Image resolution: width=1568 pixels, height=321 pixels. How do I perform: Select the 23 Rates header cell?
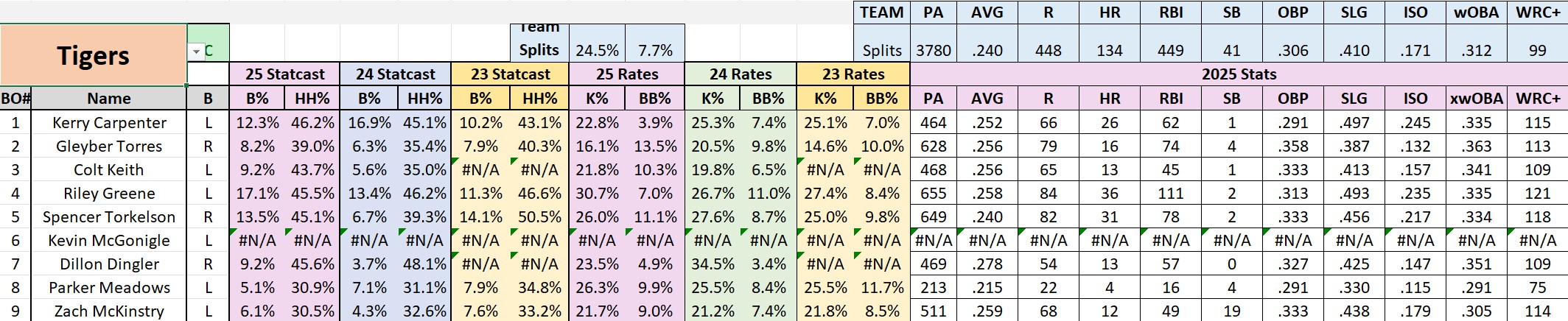pyautogui.click(x=853, y=74)
